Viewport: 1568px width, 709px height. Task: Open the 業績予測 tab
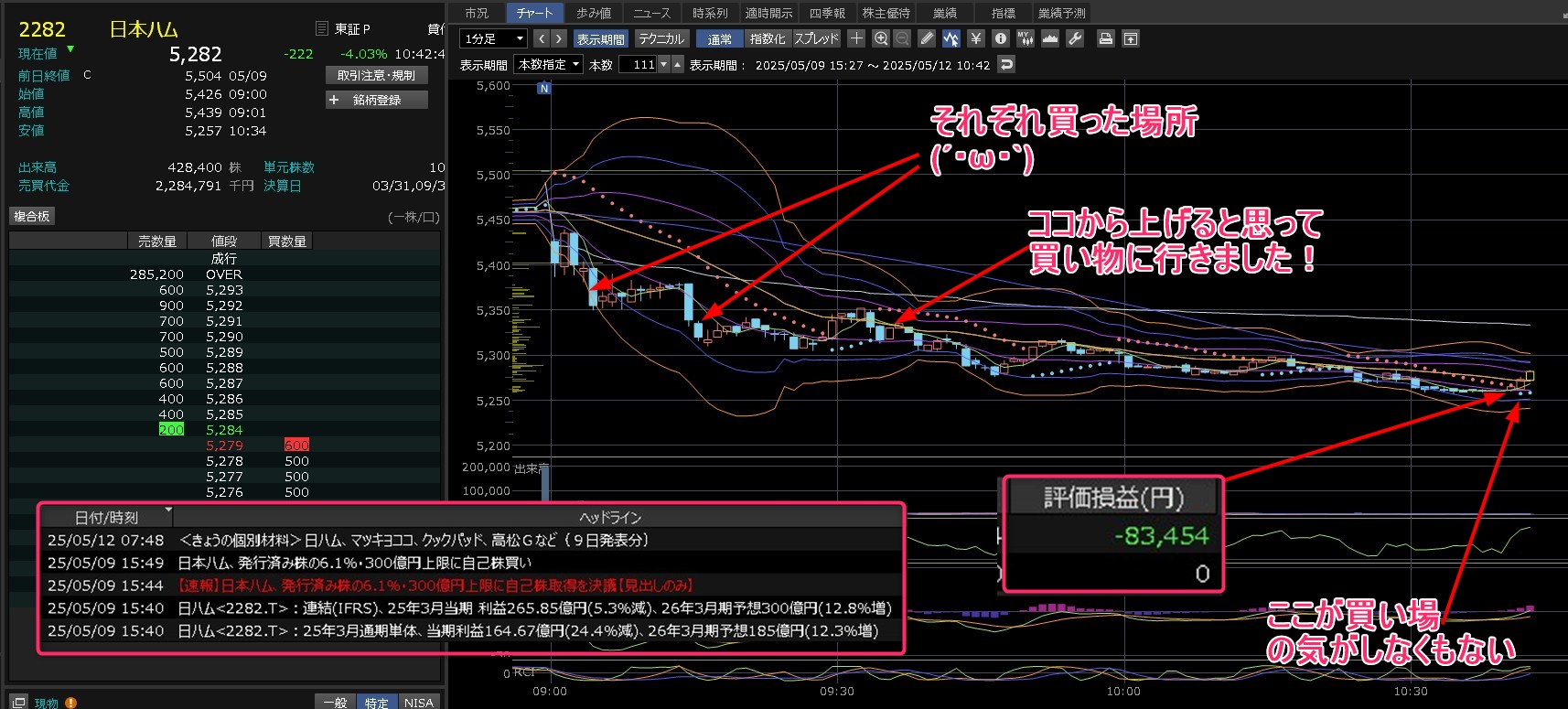(1062, 13)
